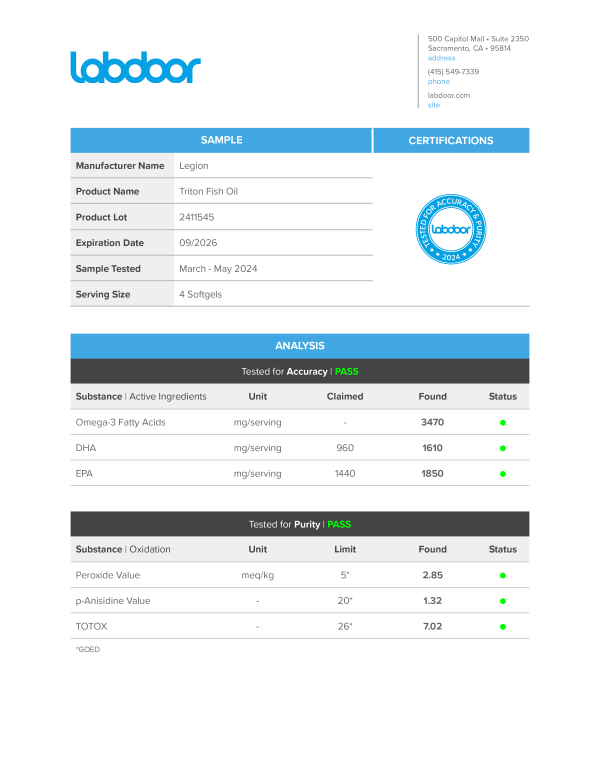This screenshot has height=776, width=600.
Task: Click the 'Manufacturer Name' label
Action: 120,166
